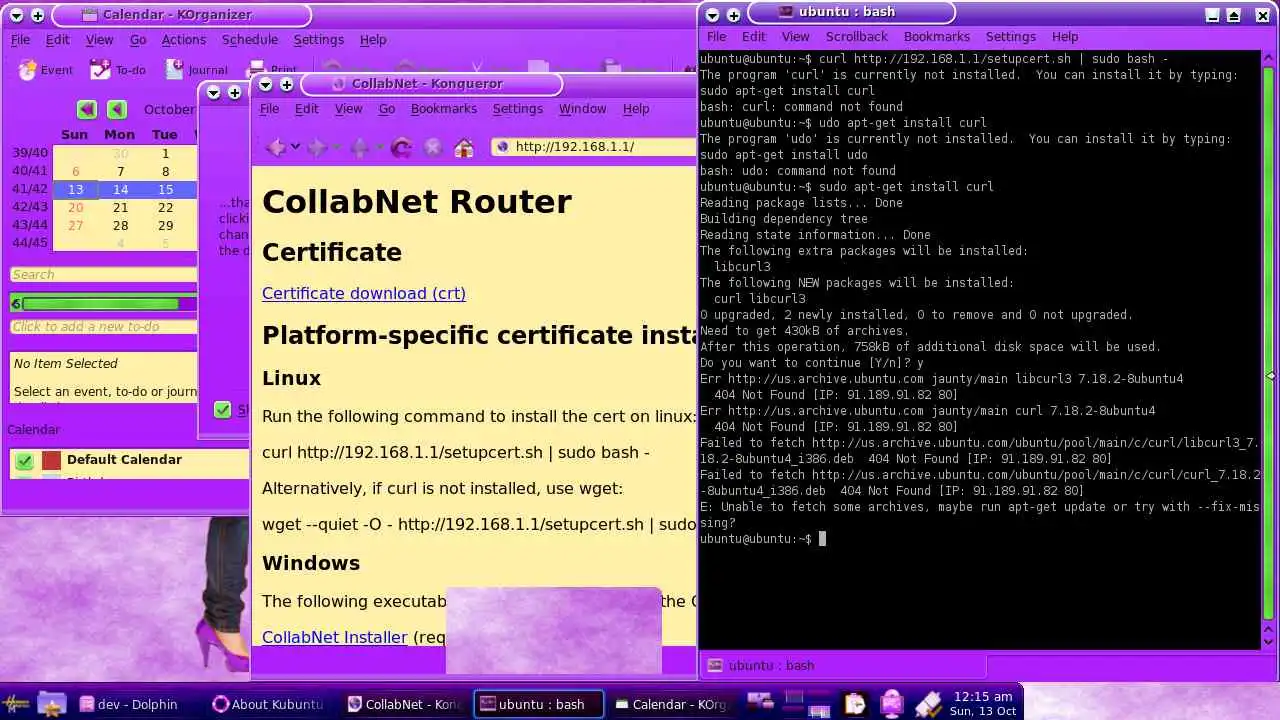Click Default Calendar red color swatch
The image size is (1280, 720).
pyautogui.click(x=51, y=460)
